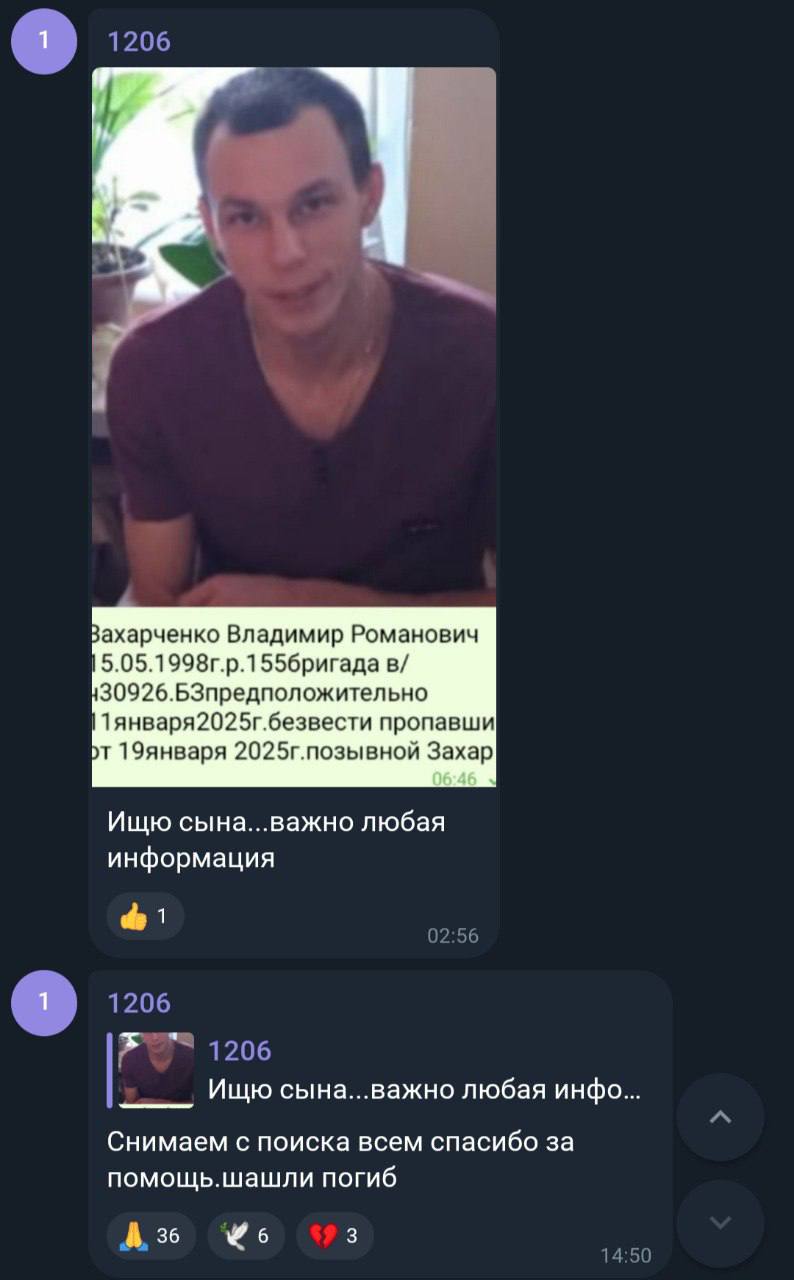This screenshot has height=1280, width=794.
Task: Open sender name 1206 on the second message
Action: 139,1002
